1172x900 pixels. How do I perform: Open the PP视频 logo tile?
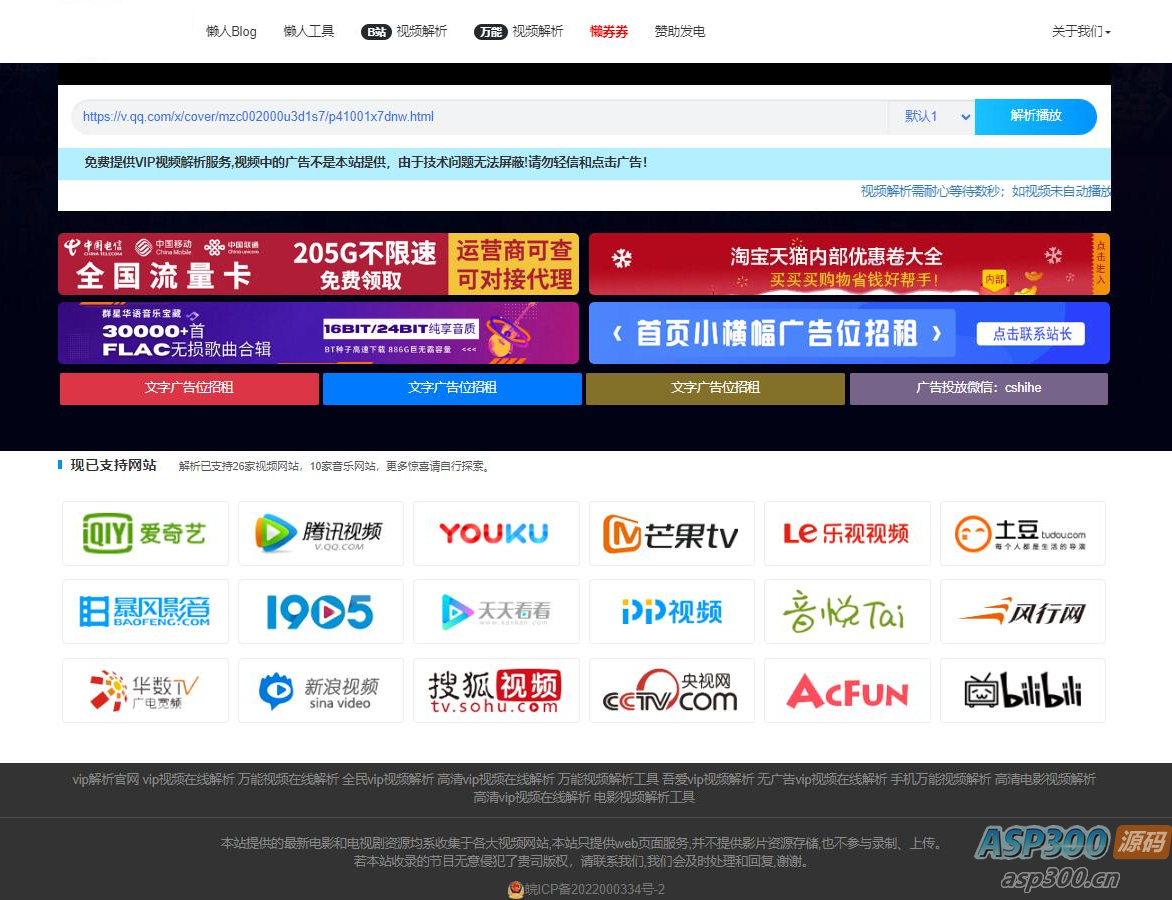[x=672, y=611]
